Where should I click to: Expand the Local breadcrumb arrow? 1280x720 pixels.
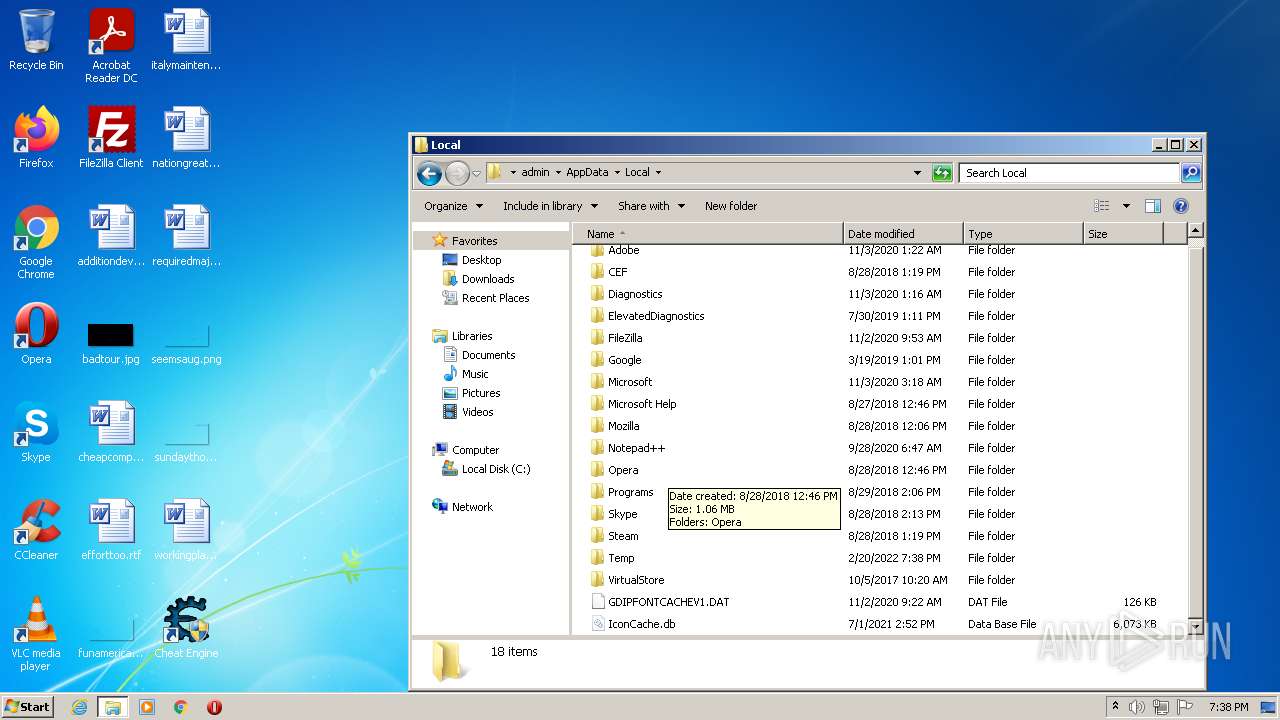point(658,173)
